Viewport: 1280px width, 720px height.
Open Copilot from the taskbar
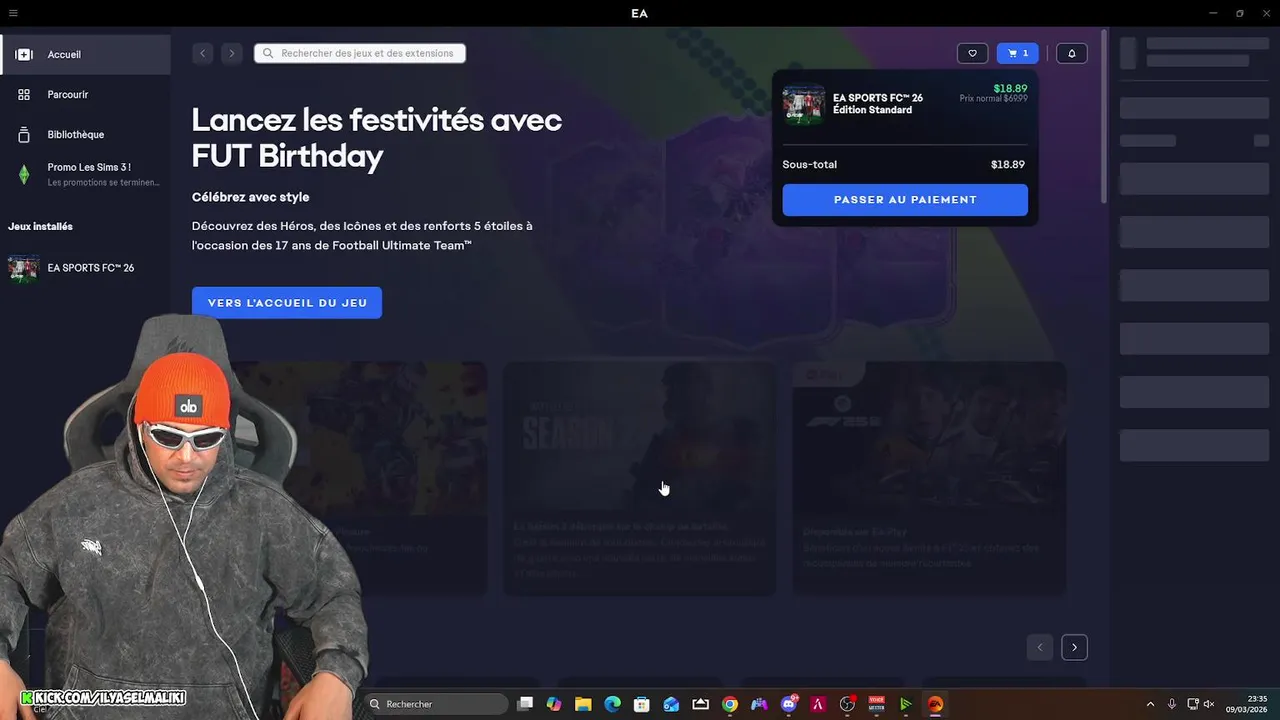point(554,704)
